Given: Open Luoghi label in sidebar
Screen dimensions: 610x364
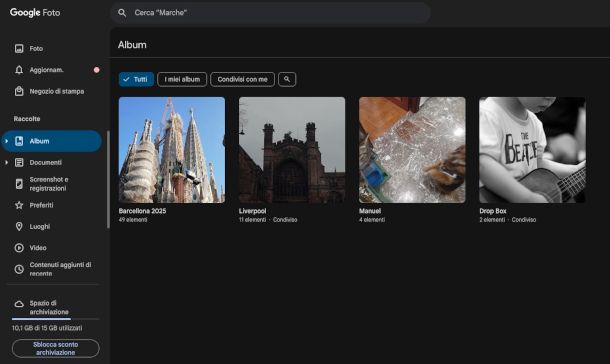Looking at the screenshot, I should (x=40, y=226).
